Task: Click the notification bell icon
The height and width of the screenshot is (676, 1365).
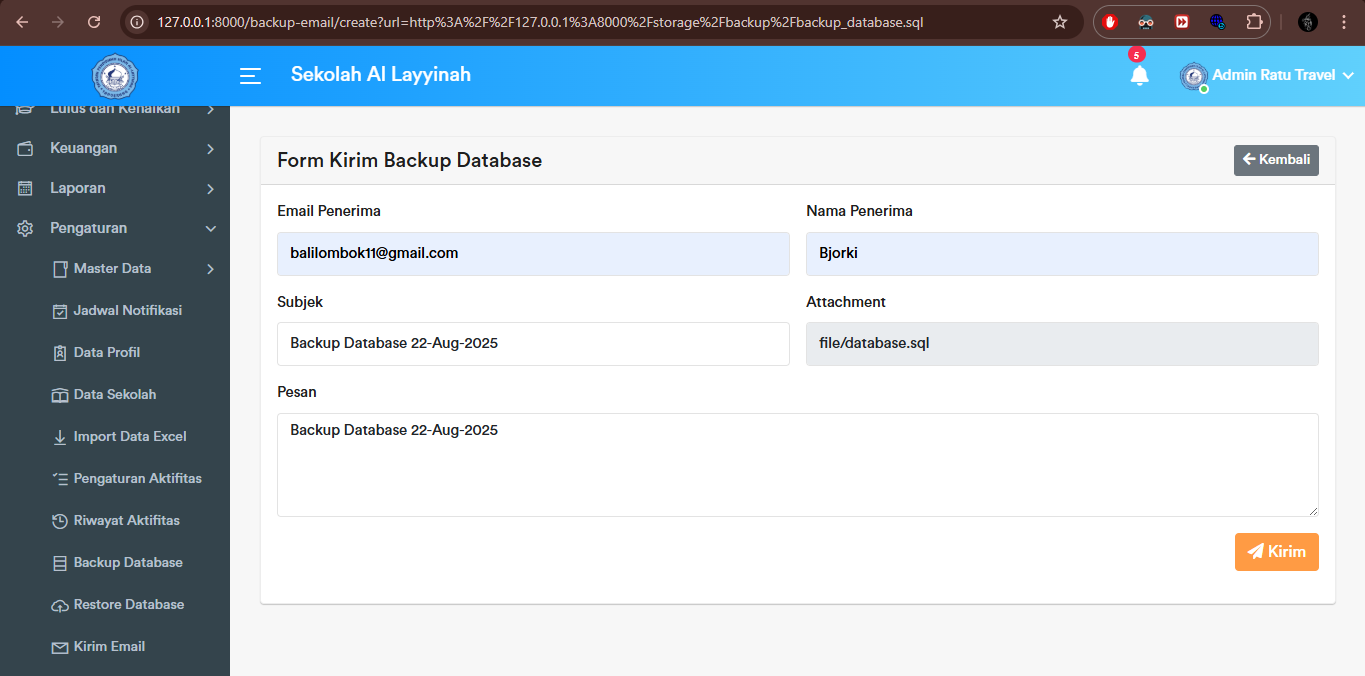Action: coord(1139,76)
